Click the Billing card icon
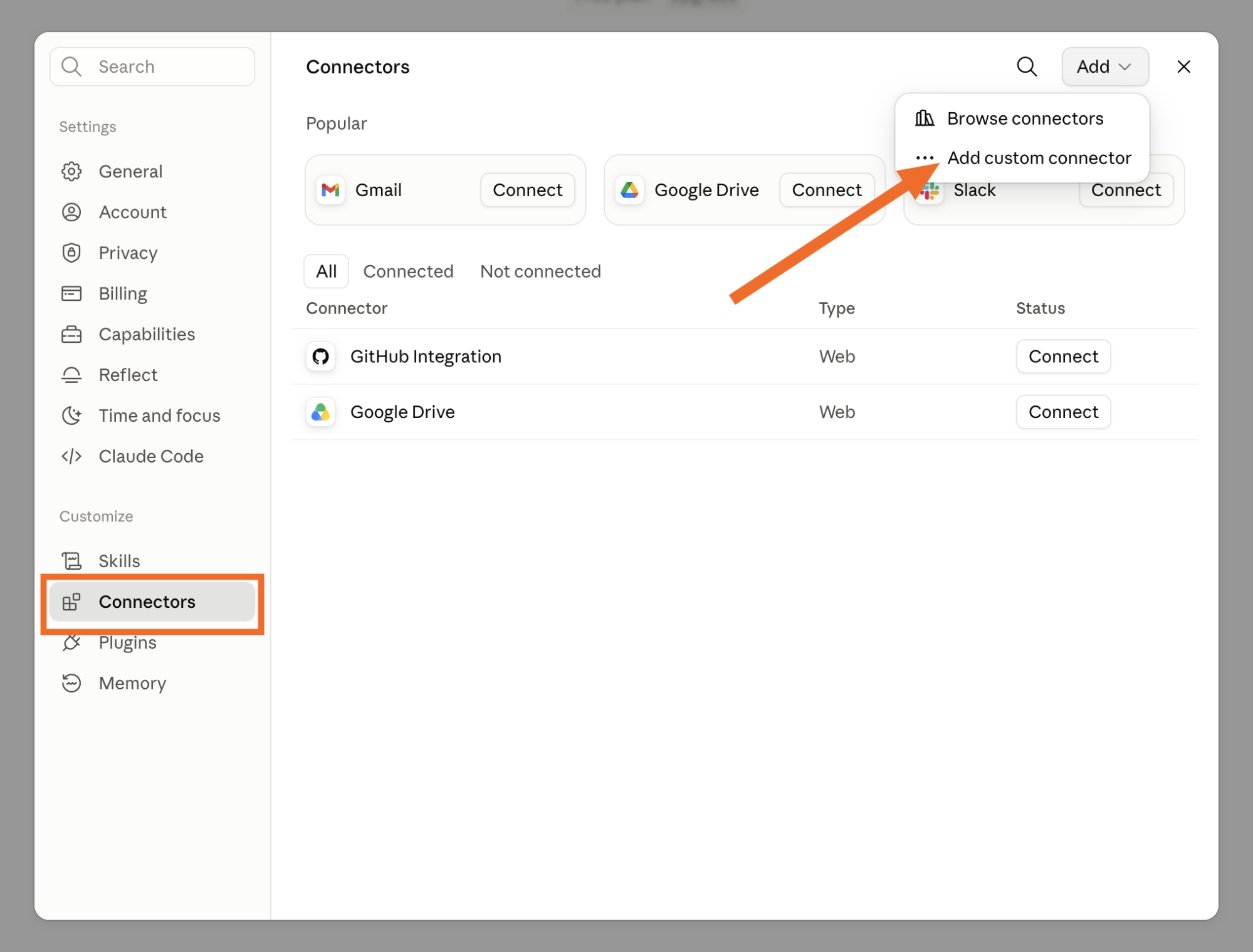Screen dimensions: 1253x952 pyautogui.click(x=71, y=293)
